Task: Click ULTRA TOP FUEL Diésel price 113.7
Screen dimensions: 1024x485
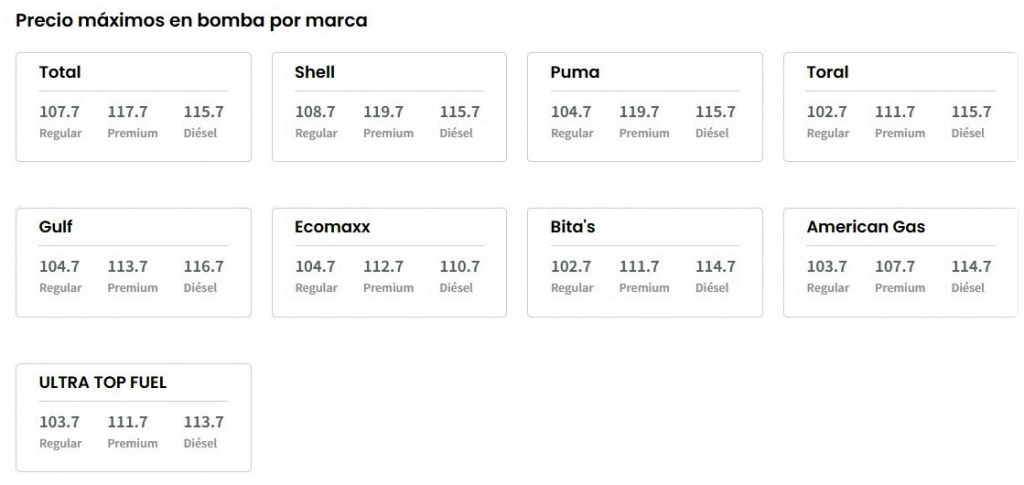Action: tap(204, 422)
